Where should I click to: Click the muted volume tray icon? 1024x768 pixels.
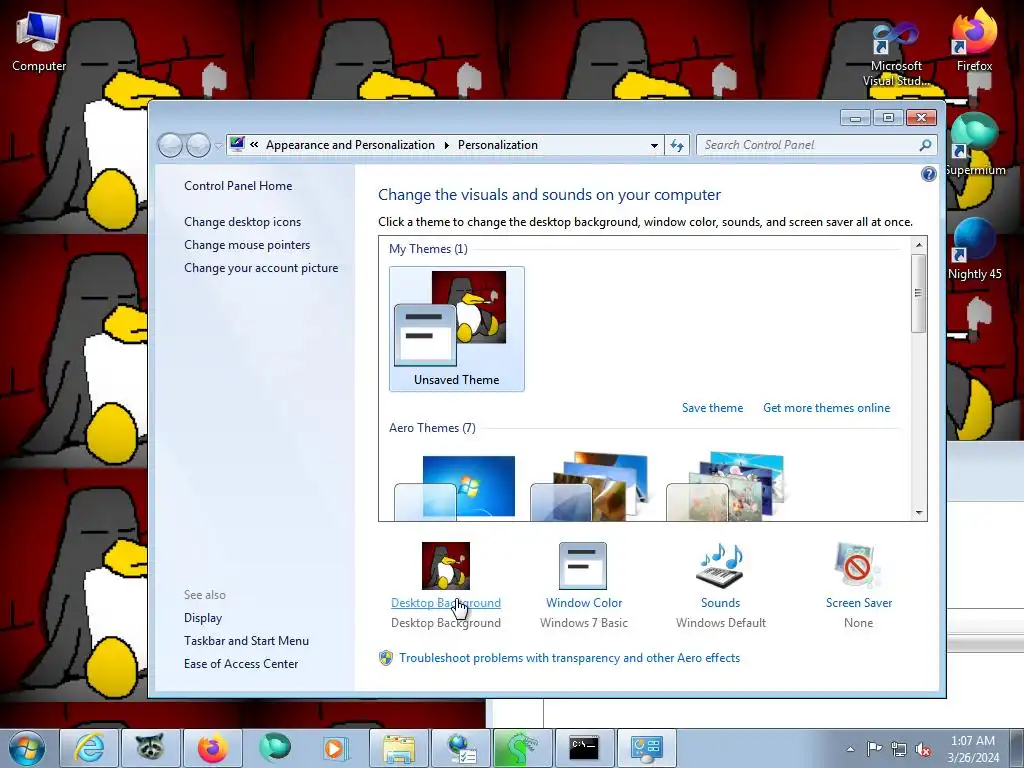[x=923, y=749]
